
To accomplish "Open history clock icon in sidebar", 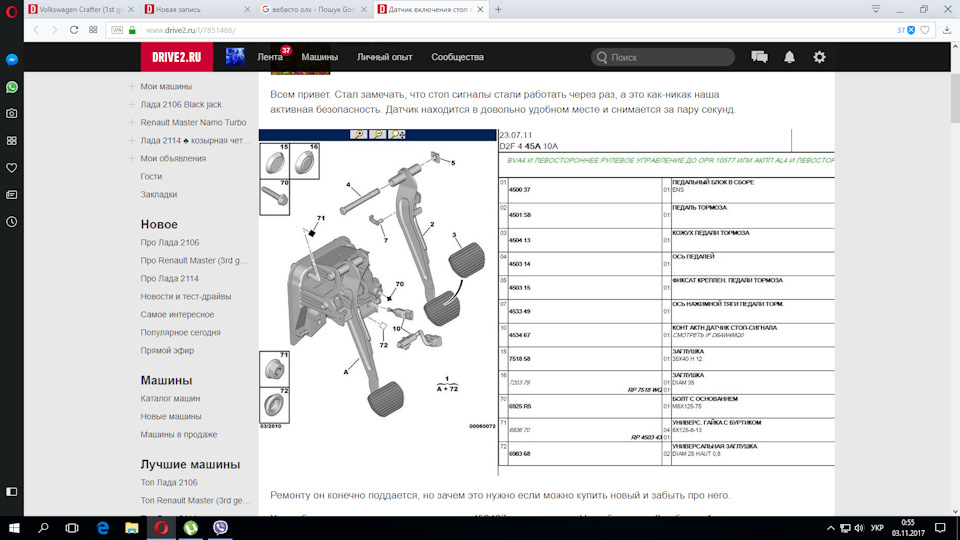I will click(x=12, y=222).
